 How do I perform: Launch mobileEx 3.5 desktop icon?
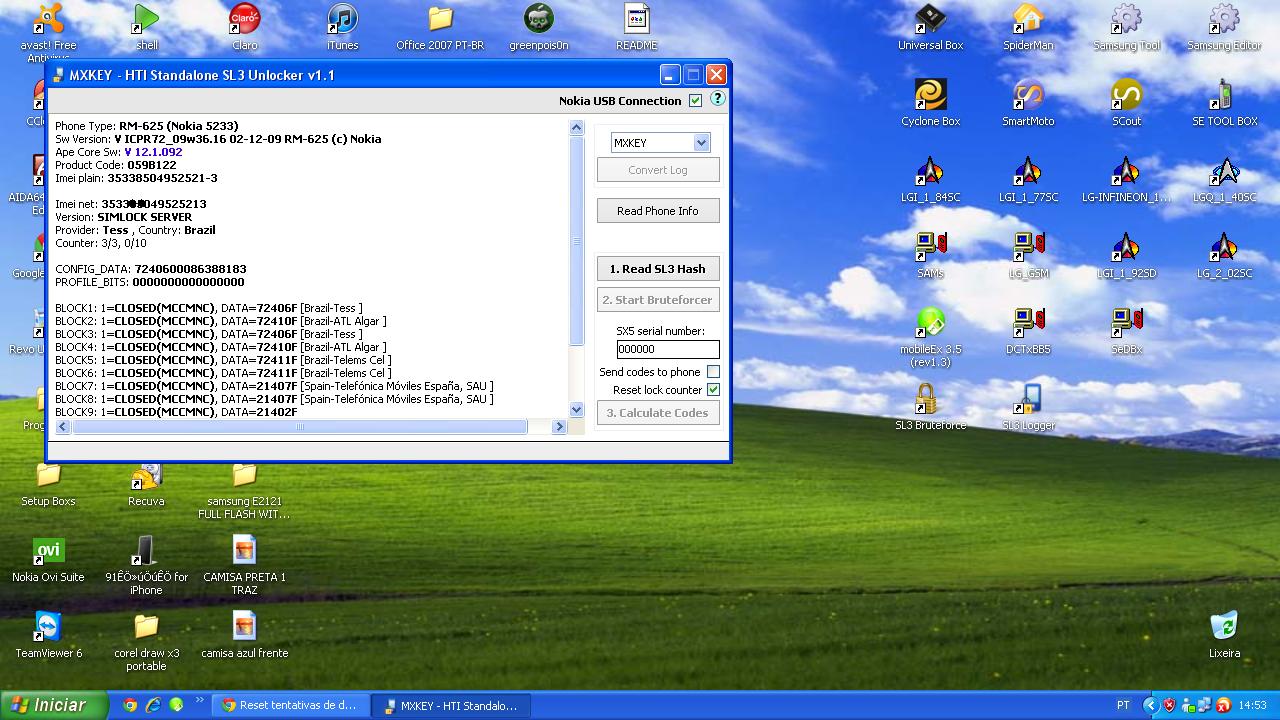930,336
